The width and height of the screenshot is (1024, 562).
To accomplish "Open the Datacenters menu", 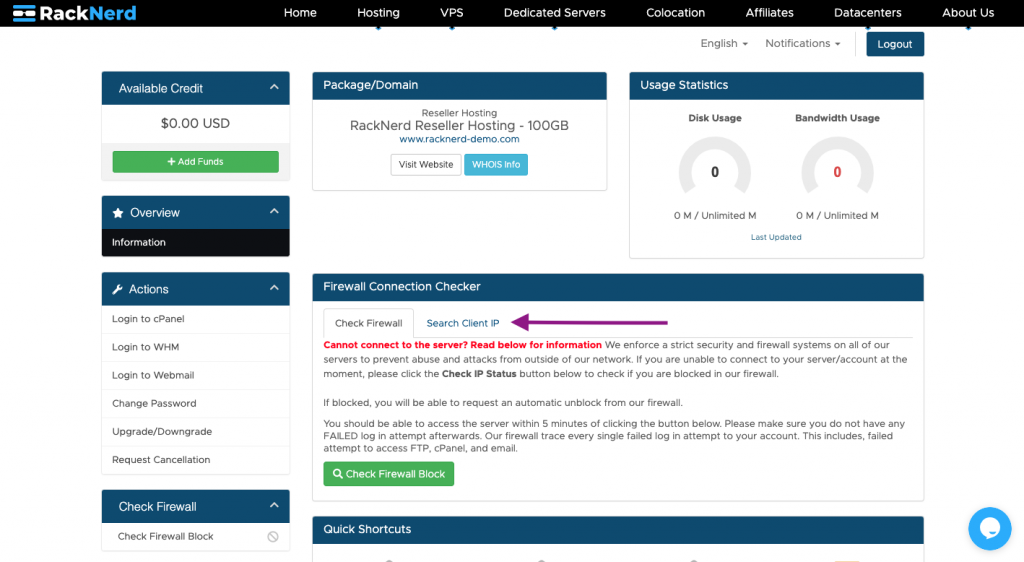I will (x=867, y=13).
